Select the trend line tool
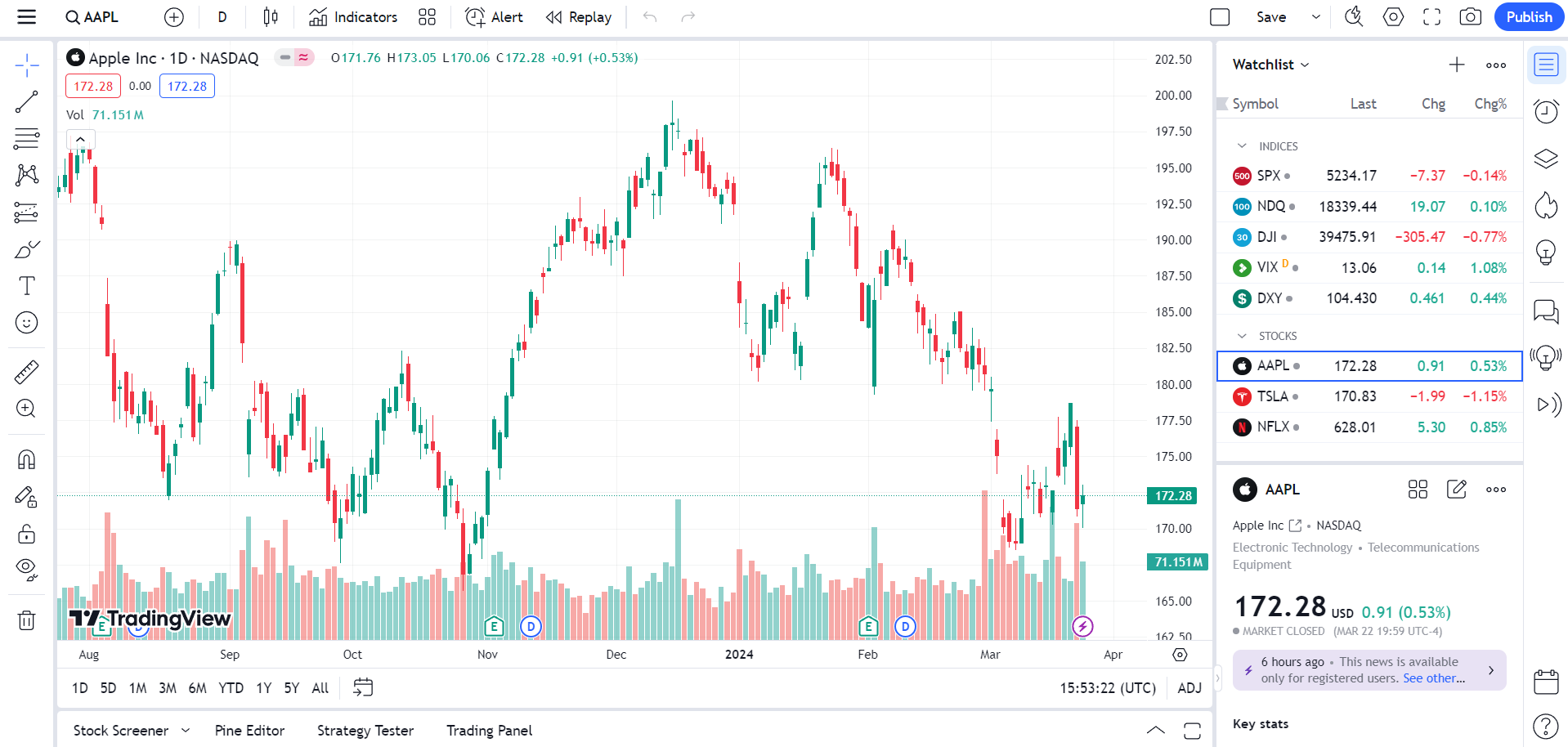The image size is (1568, 747). pyautogui.click(x=27, y=102)
